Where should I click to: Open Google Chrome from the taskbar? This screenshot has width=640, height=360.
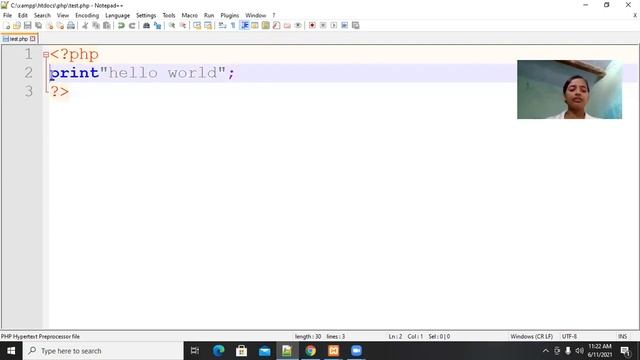[311, 351]
